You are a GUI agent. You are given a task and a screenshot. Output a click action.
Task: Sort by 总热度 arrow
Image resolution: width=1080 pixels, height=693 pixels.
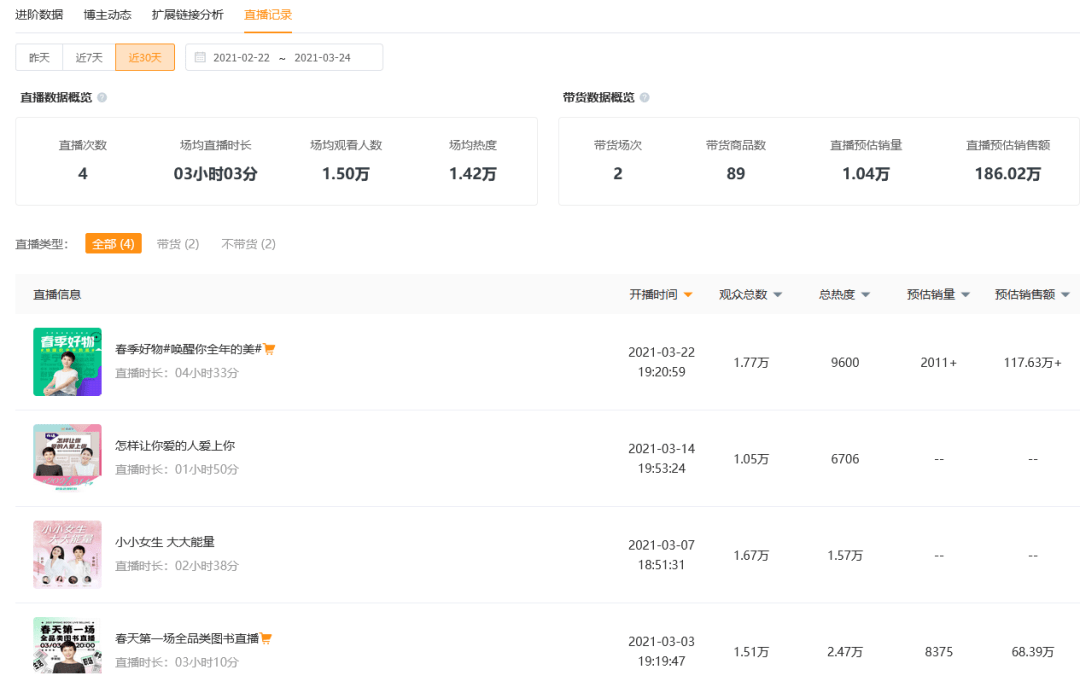[866, 295]
